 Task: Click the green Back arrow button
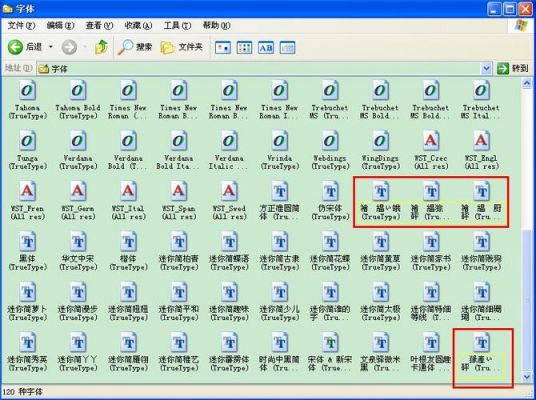coord(15,47)
